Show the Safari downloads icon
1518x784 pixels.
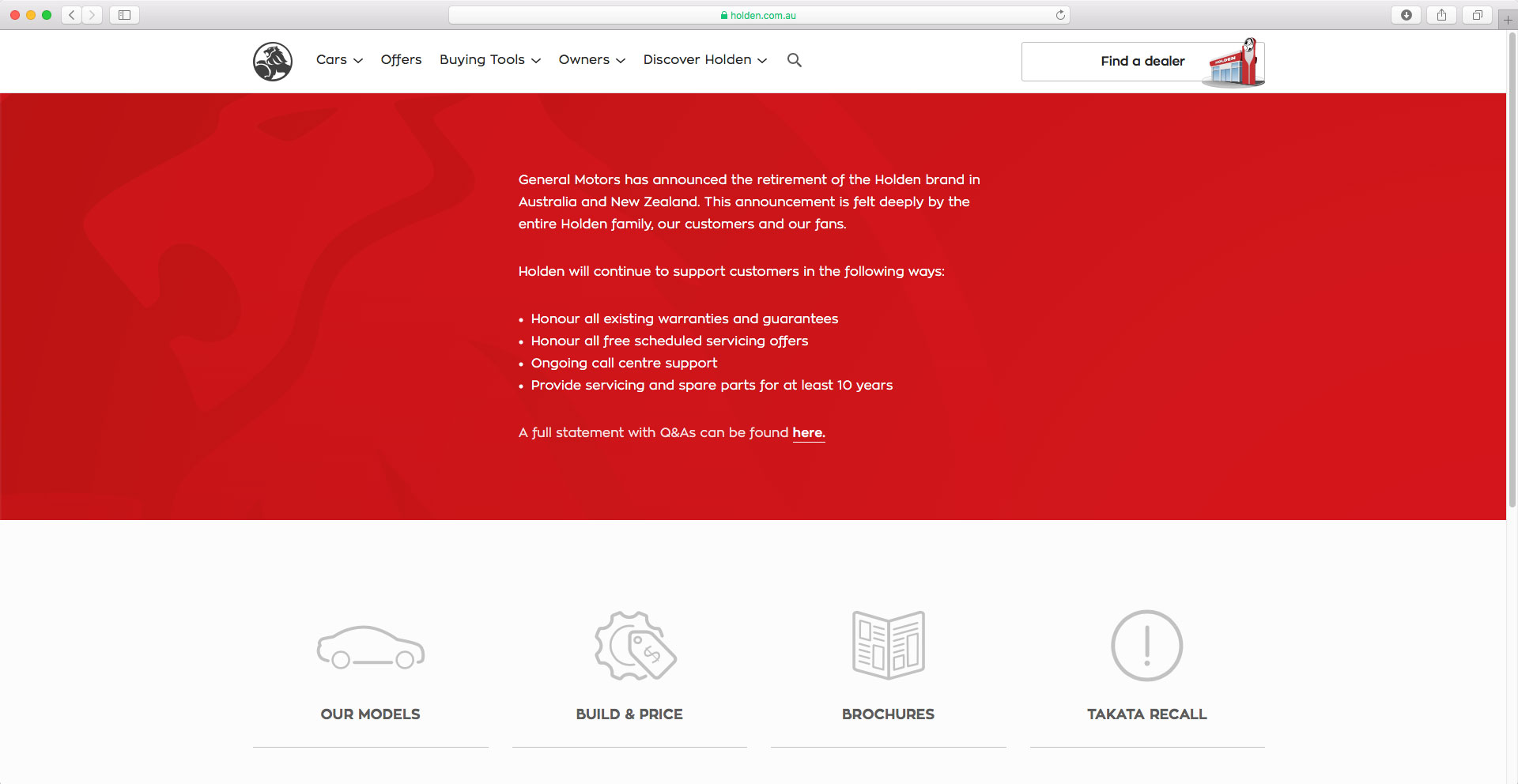[1406, 15]
